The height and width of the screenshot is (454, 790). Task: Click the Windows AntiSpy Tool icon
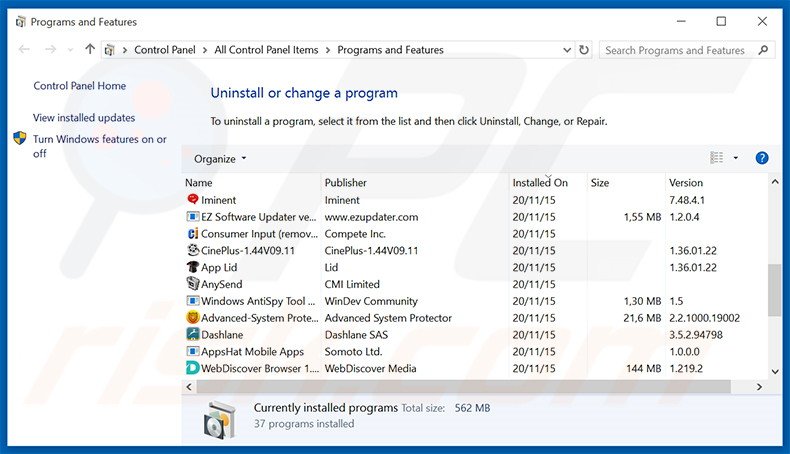[192, 301]
